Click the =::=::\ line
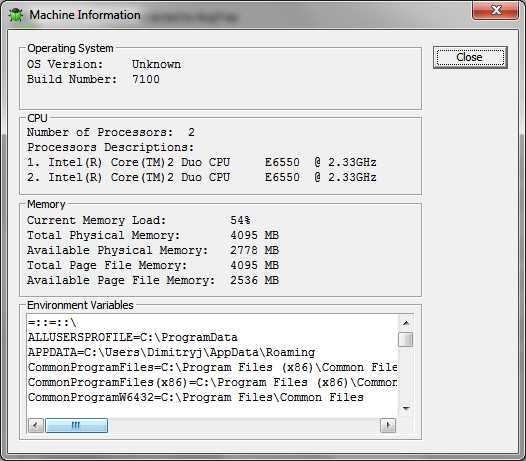This screenshot has height=461, width=526. tap(52, 323)
